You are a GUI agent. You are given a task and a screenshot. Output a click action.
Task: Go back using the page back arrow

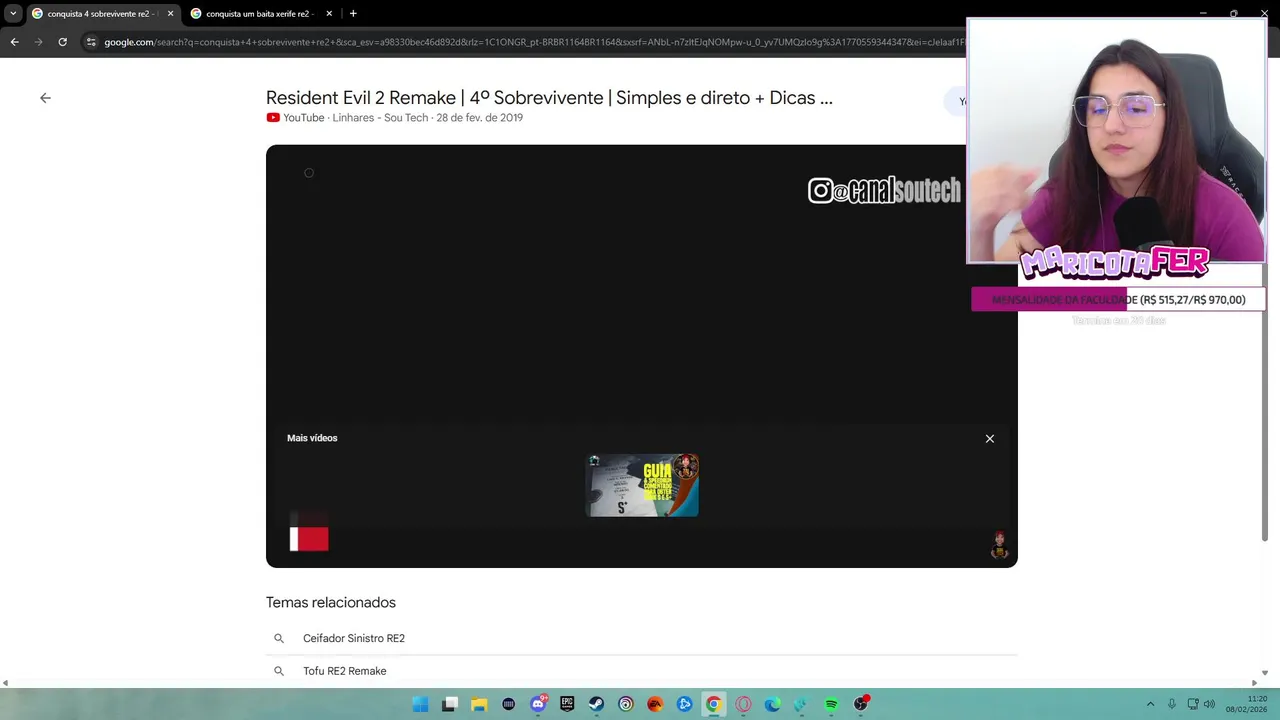click(x=45, y=98)
